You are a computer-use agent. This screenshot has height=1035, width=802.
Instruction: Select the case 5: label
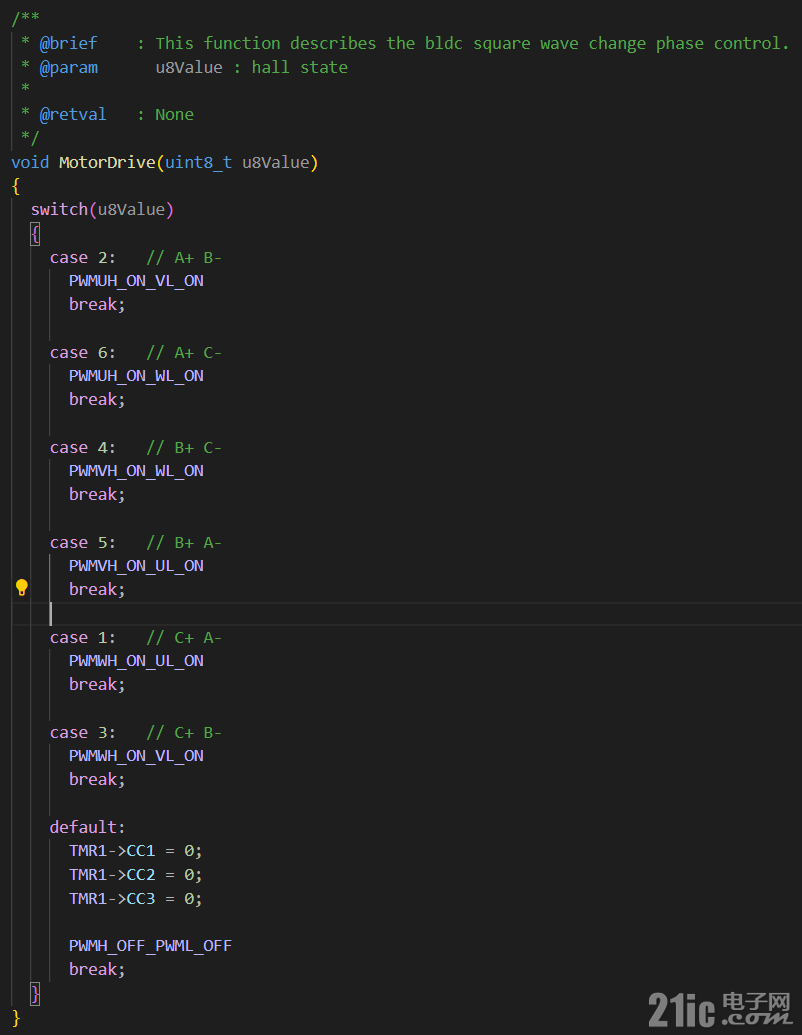pos(83,543)
